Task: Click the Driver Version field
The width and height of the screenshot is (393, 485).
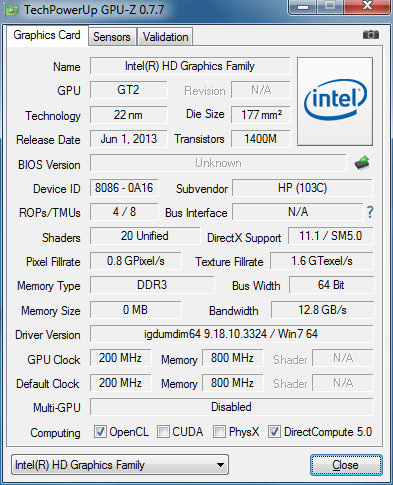Action: click(x=231, y=334)
